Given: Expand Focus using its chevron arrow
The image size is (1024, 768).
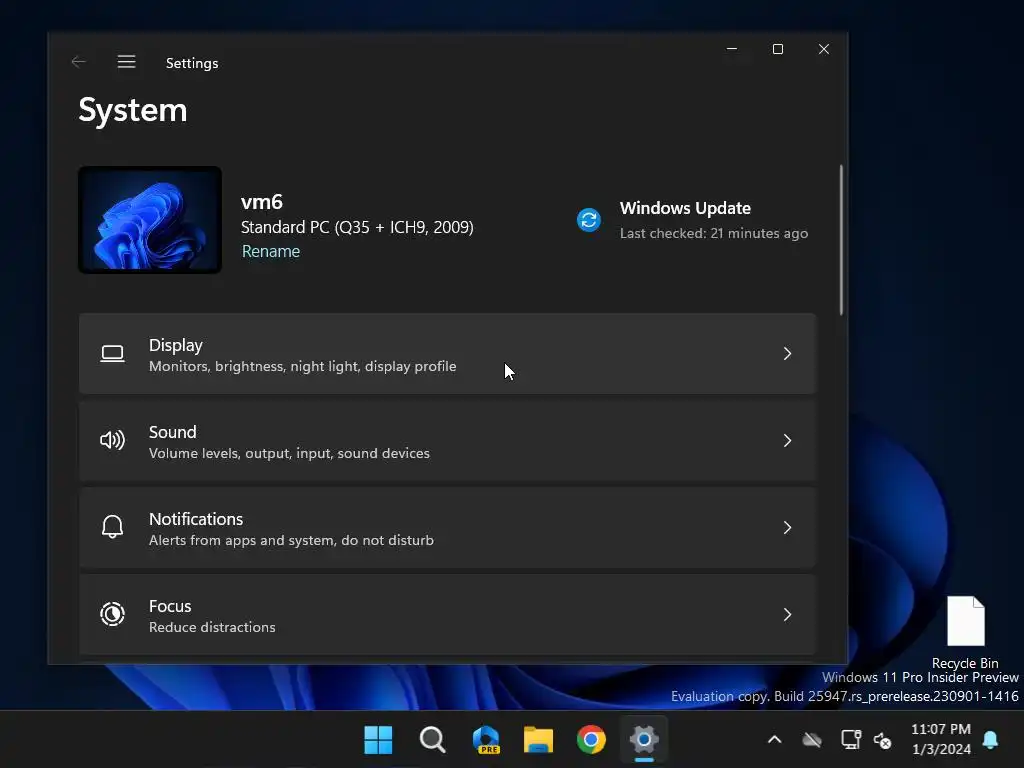Looking at the screenshot, I should [x=787, y=615].
